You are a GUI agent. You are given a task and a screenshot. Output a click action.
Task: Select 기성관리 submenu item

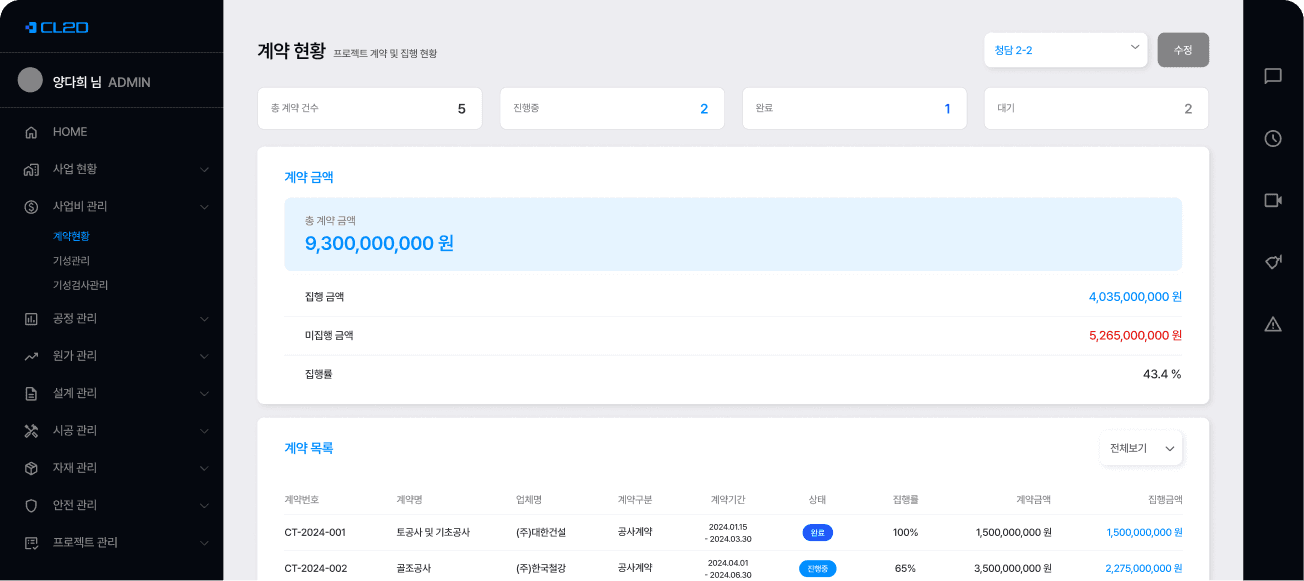(x=71, y=261)
